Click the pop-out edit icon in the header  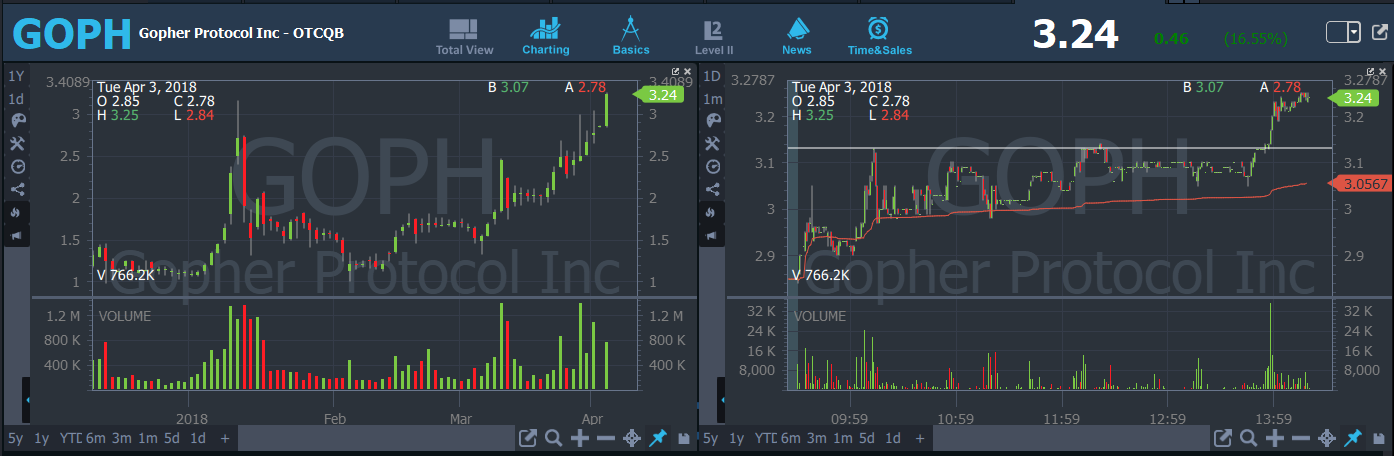(1381, 32)
